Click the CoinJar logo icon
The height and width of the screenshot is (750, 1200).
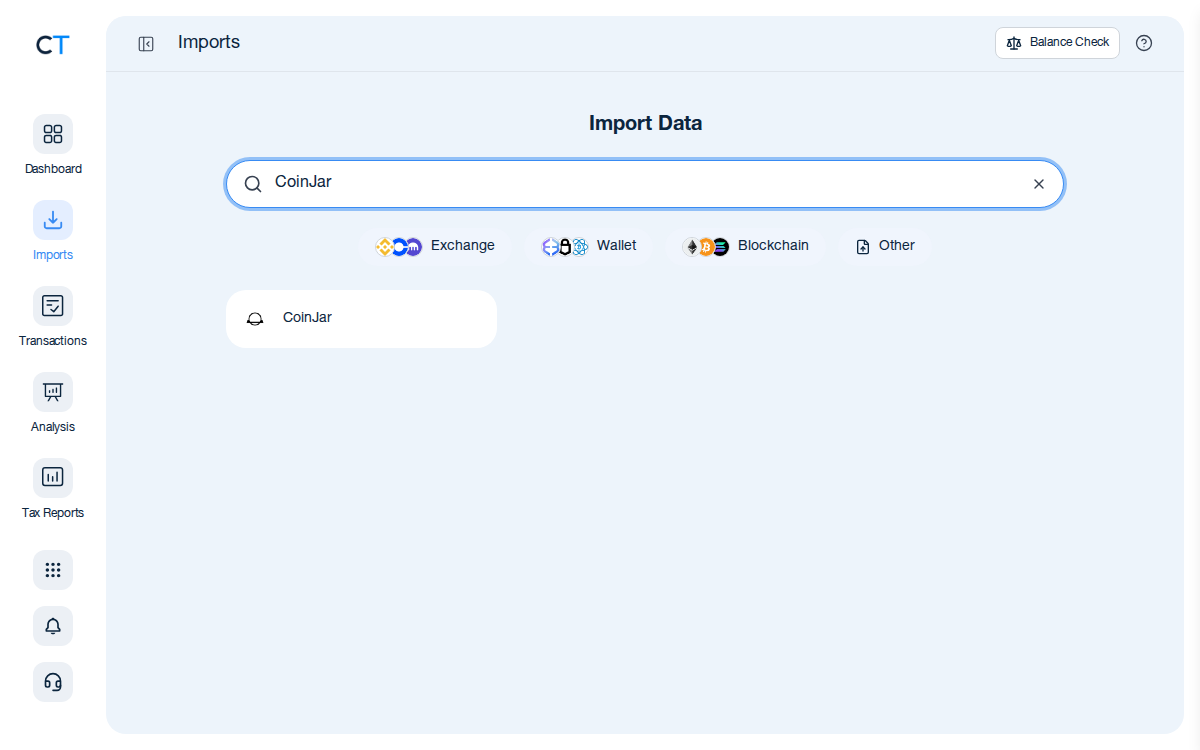coord(255,319)
